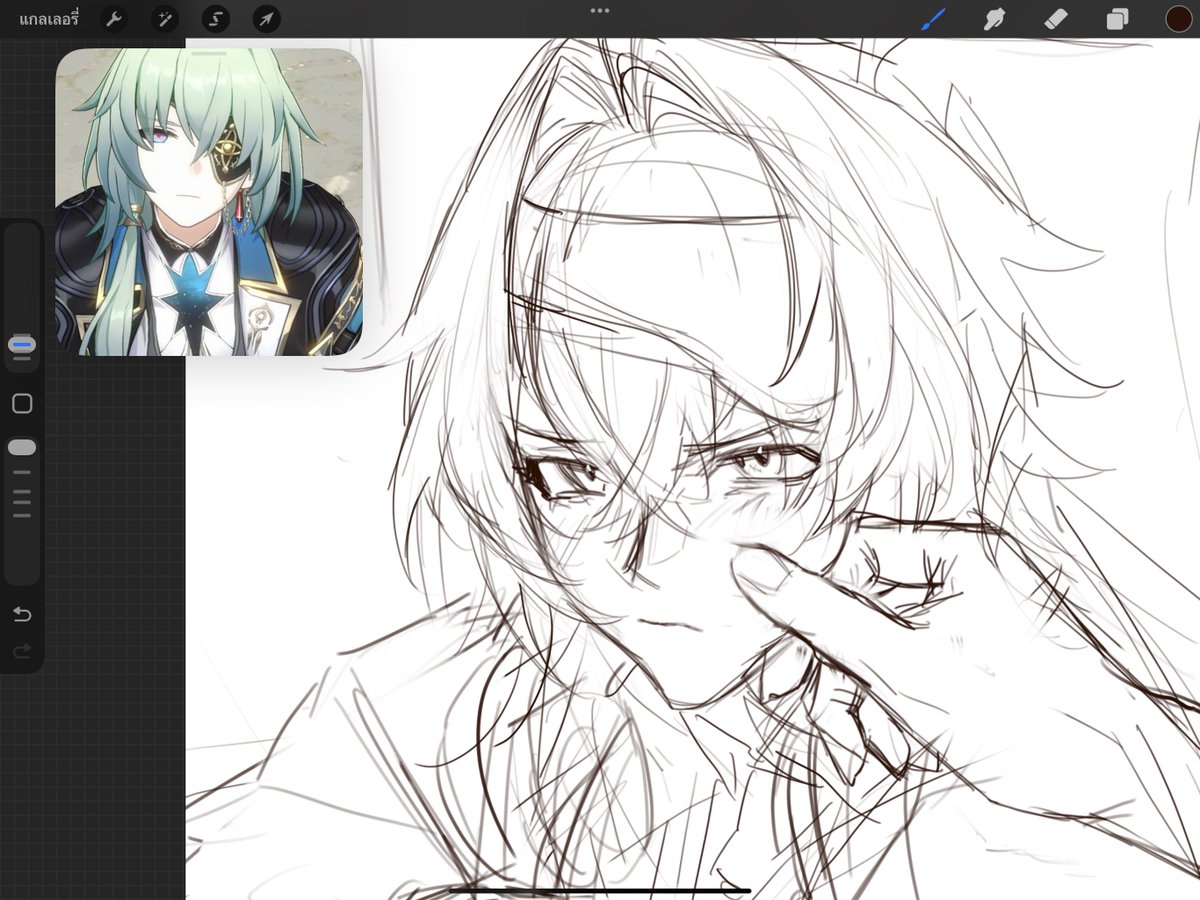The width and height of the screenshot is (1200, 900).
Task: Open the active color picker swatch
Action: (1178, 19)
